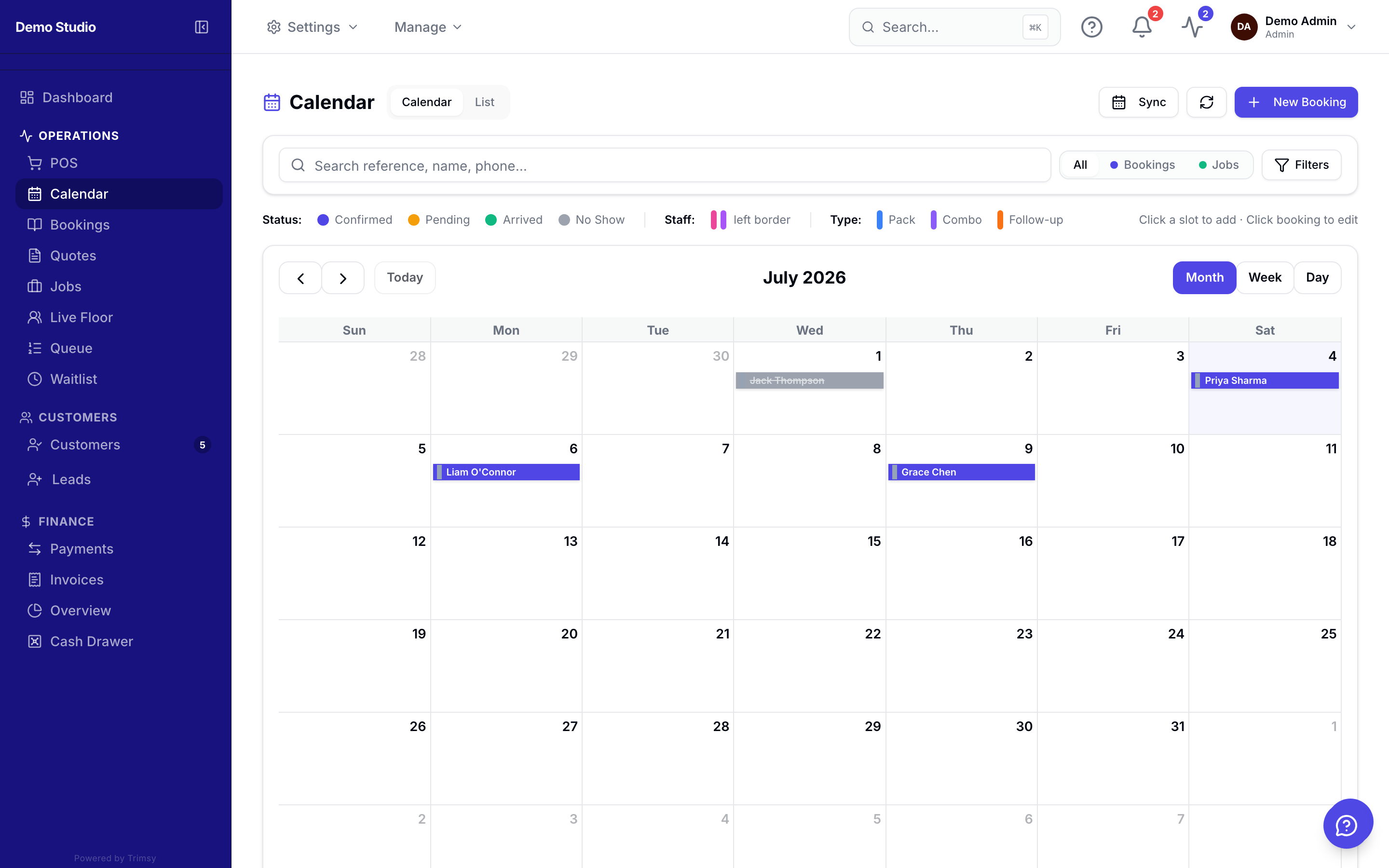This screenshot has width=1389, height=868.
Task: Filter calendar to Bookings only
Action: [x=1142, y=165]
